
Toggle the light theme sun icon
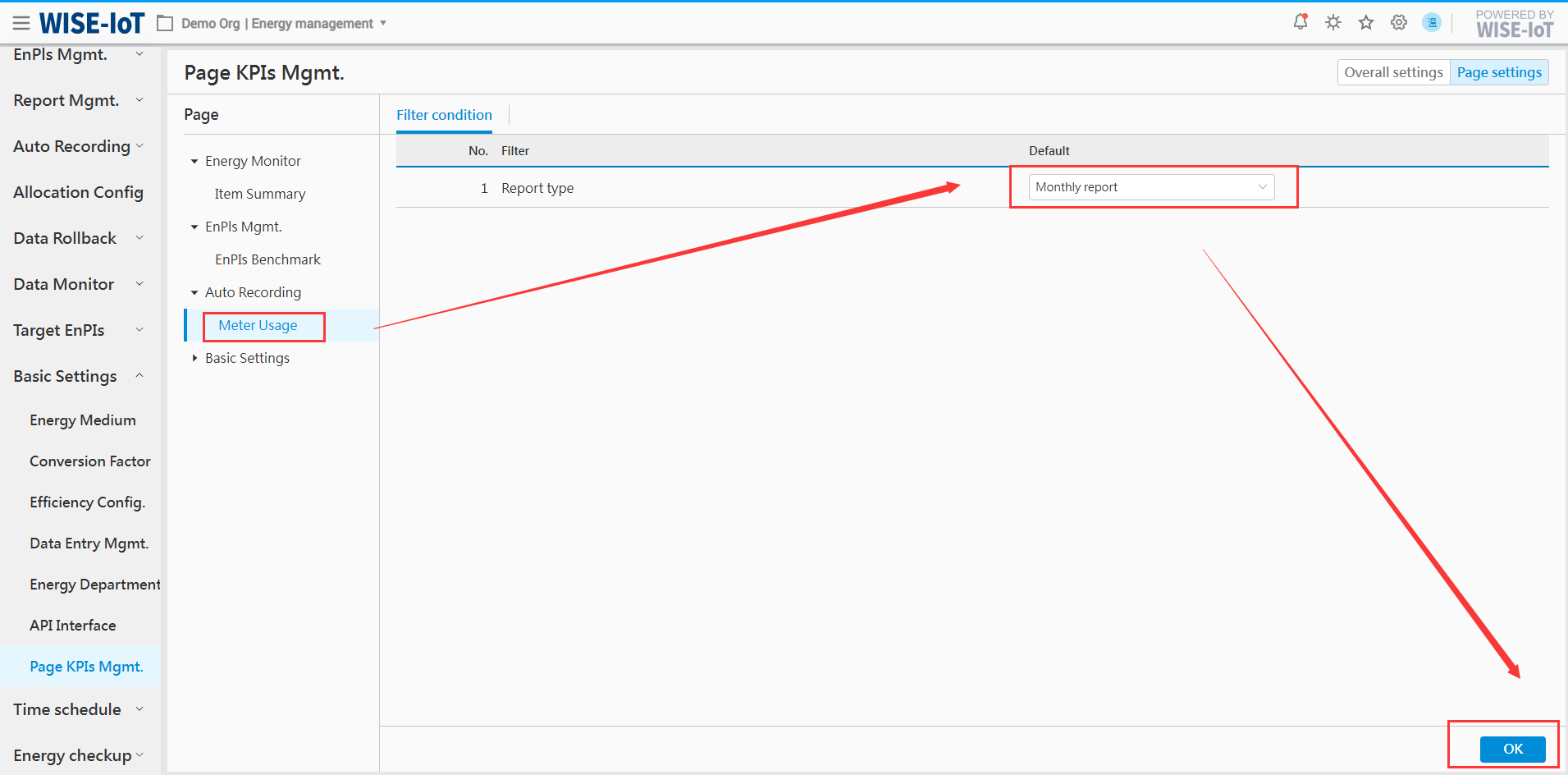1333,23
